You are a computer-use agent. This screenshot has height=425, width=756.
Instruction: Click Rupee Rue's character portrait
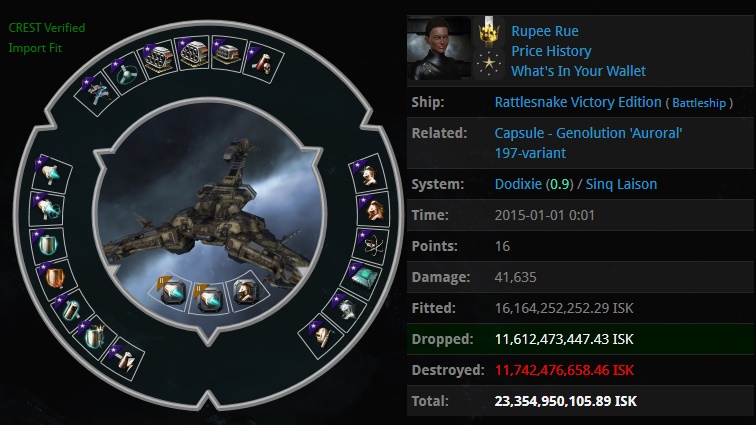[439, 47]
